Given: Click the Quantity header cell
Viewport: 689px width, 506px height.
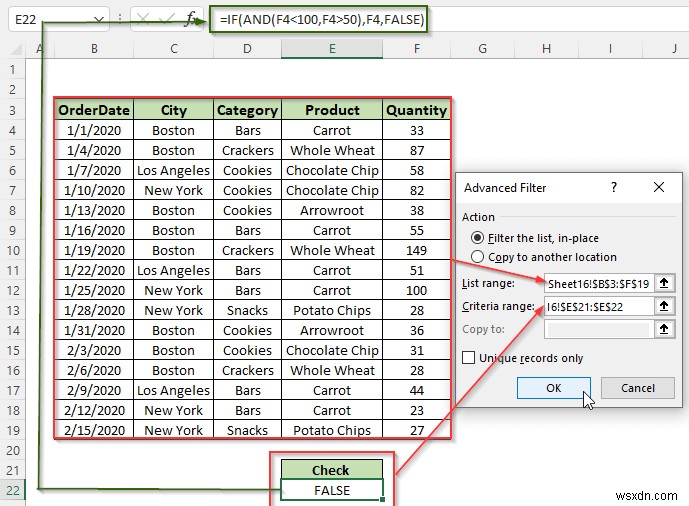Looking at the screenshot, I should 417,110.
